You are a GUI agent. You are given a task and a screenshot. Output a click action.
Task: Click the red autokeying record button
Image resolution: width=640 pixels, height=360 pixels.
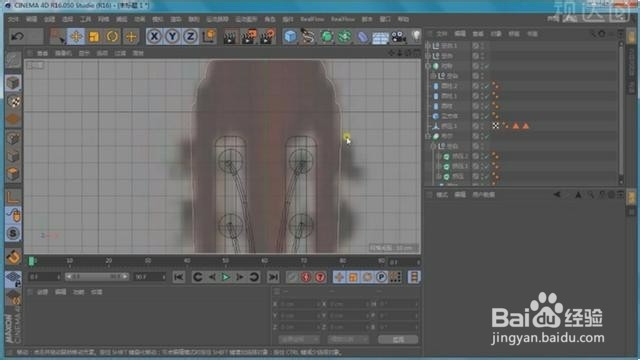click(306, 277)
